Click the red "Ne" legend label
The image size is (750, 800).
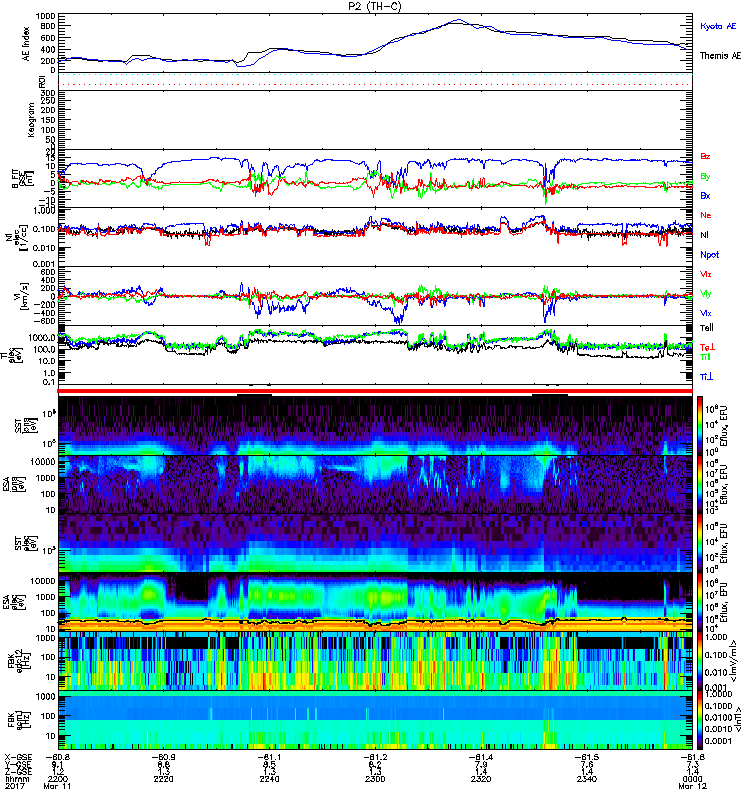point(705,215)
